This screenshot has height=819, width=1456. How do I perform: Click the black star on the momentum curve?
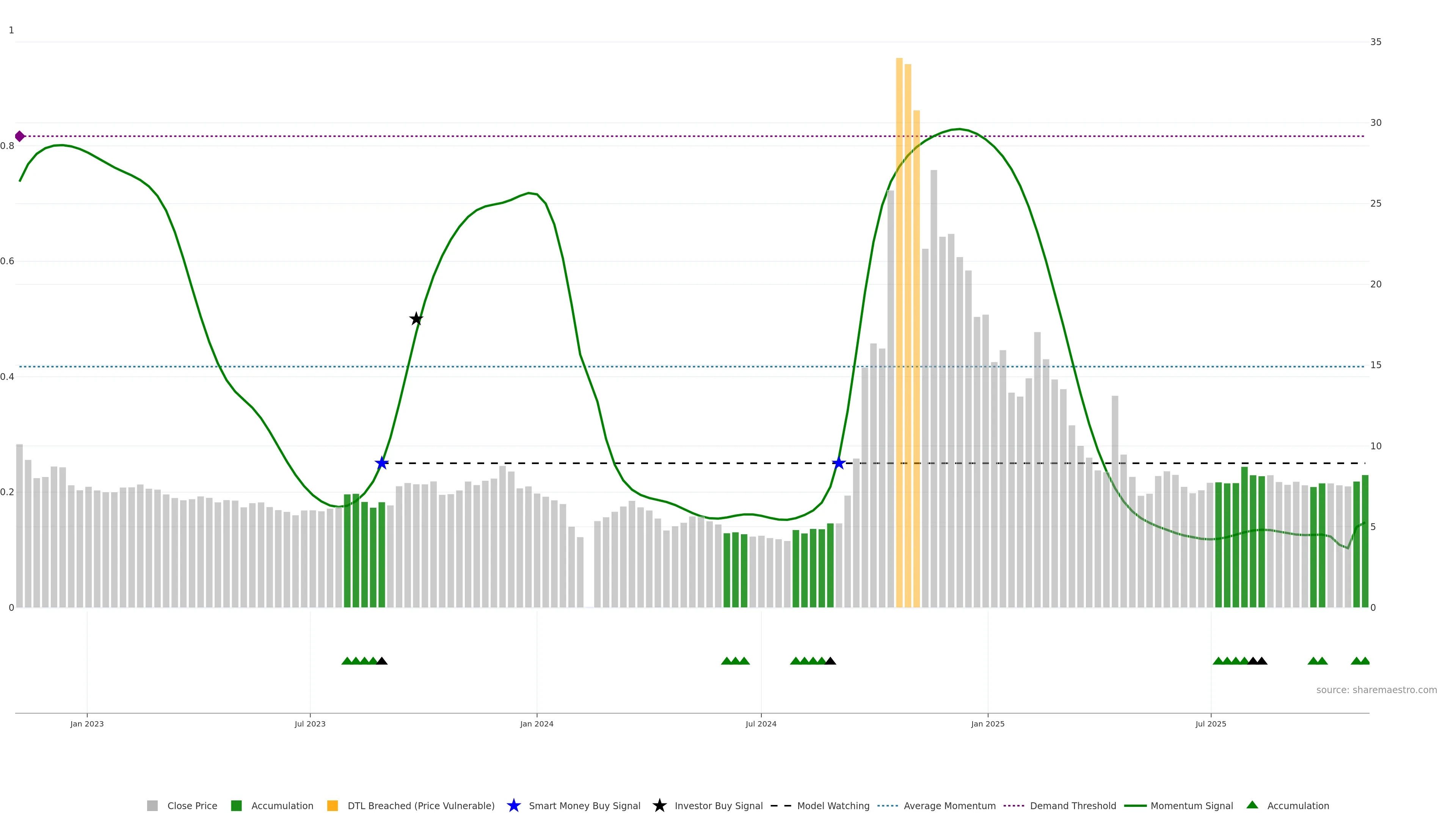click(416, 319)
